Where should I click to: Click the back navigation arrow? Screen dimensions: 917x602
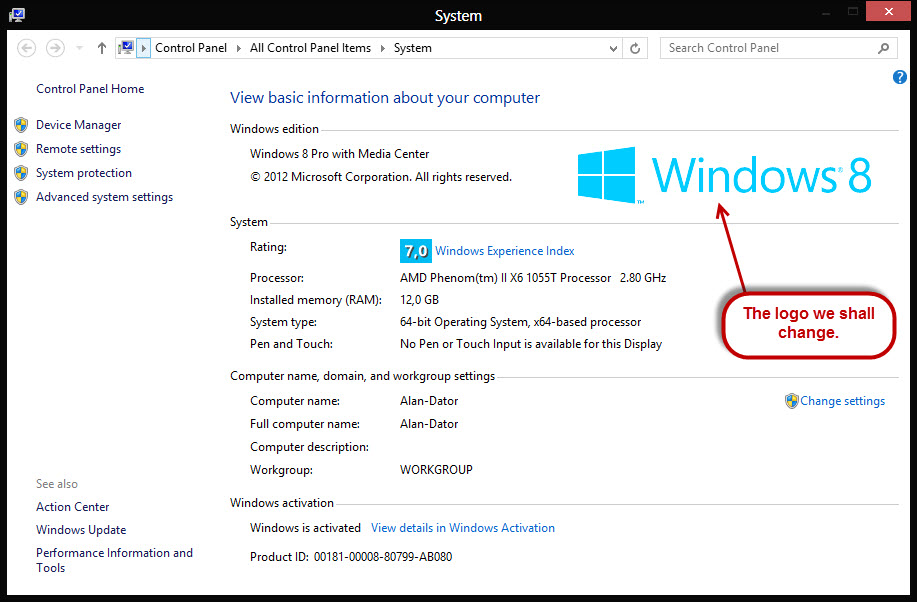(x=27, y=47)
